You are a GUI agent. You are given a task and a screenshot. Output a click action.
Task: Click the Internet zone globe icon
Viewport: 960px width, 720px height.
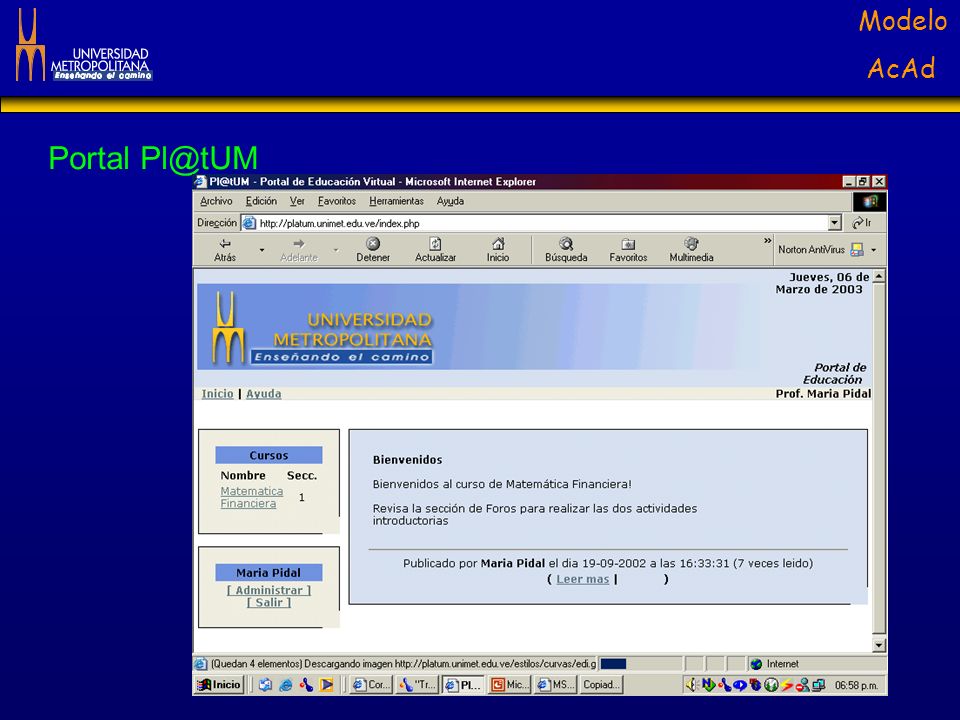pyautogui.click(x=756, y=664)
